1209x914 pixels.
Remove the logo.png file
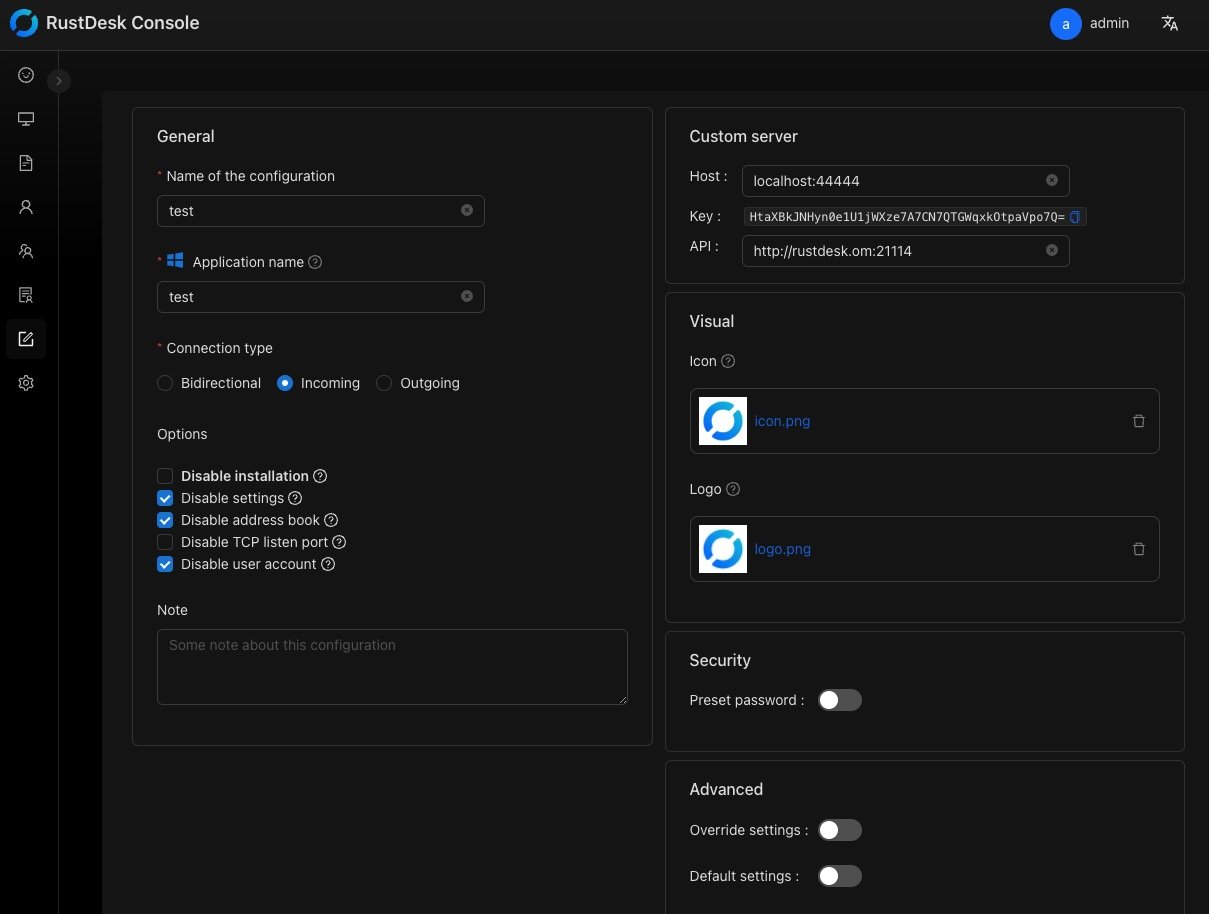tap(1138, 549)
